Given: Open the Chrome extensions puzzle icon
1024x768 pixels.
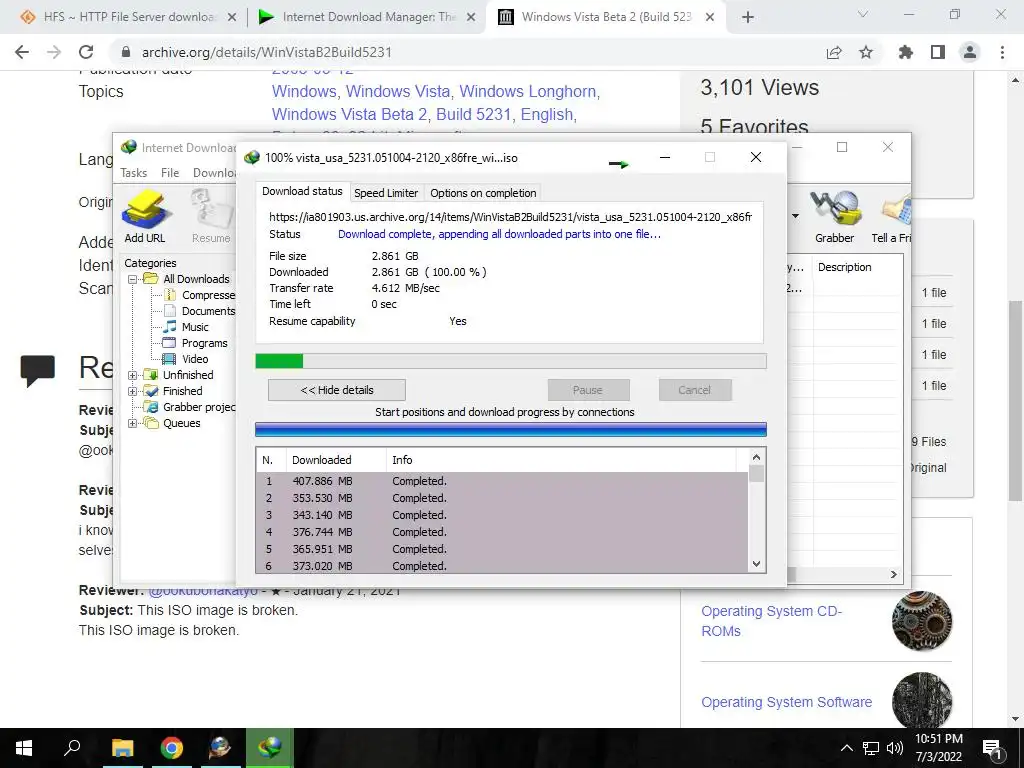Looking at the screenshot, I should pyautogui.click(x=906, y=52).
